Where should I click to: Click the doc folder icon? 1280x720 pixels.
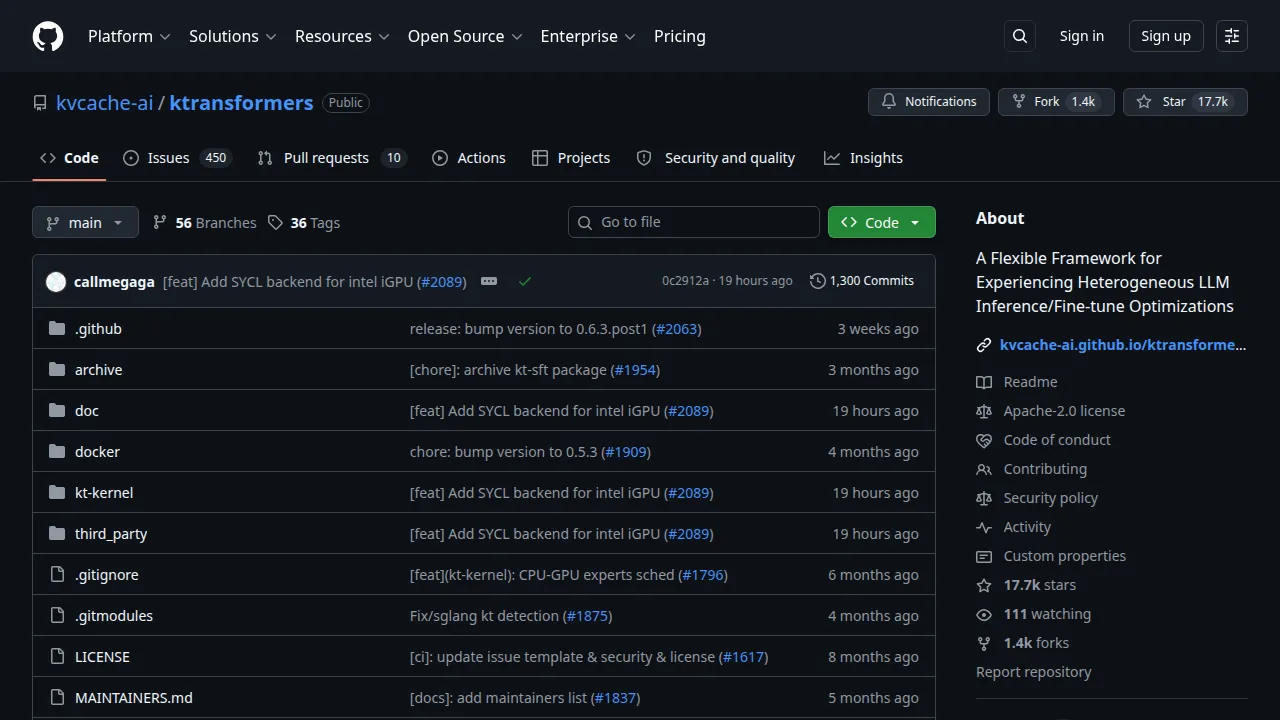[57, 411]
